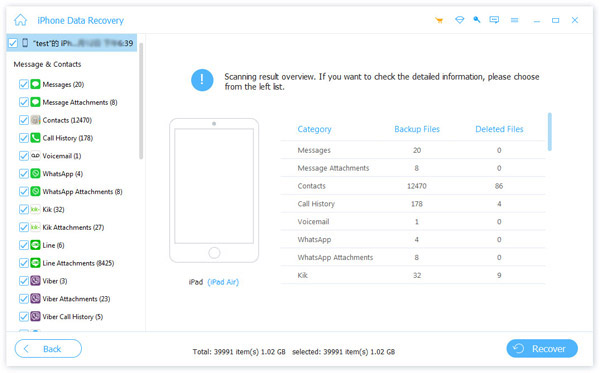Screen dimensions: 600x373
Task: Click the Viber Call History icon
Action: [35, 316]
